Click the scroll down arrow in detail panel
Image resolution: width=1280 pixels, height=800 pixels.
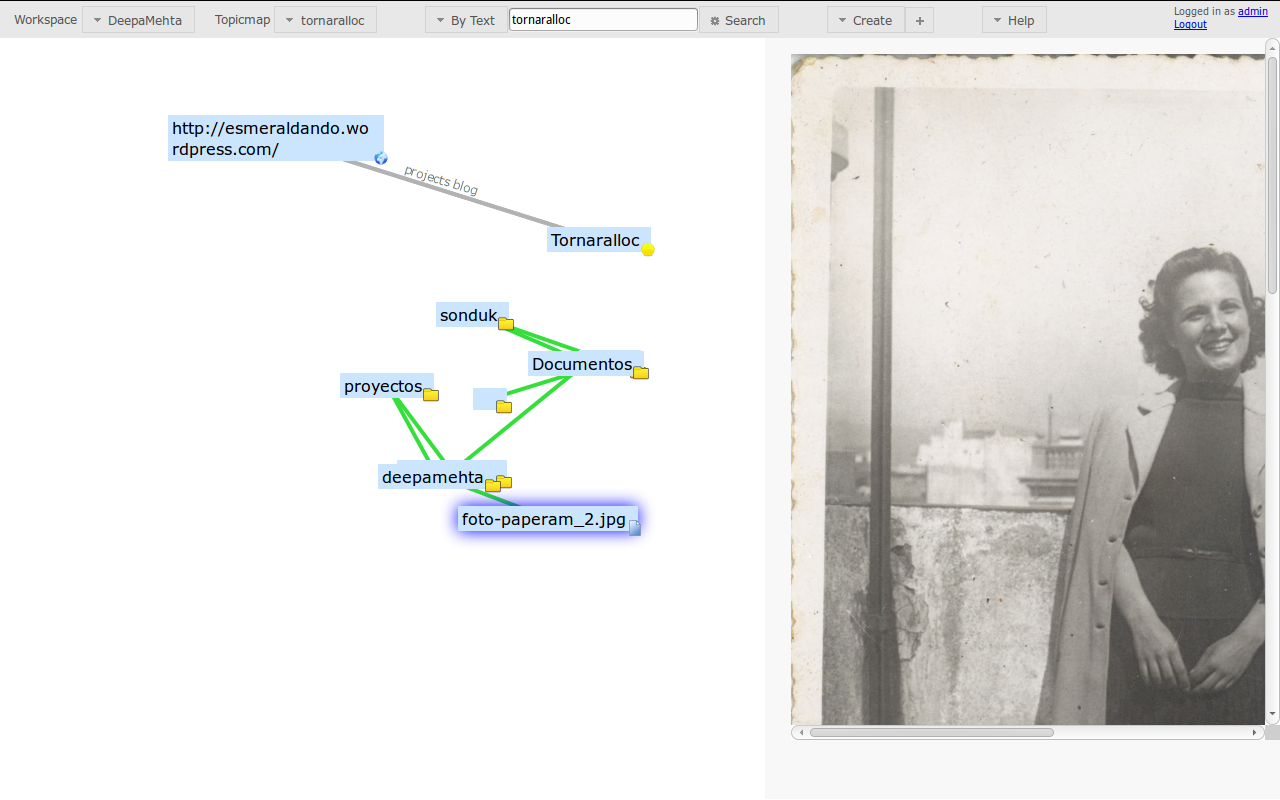(x=1272, y=714)
